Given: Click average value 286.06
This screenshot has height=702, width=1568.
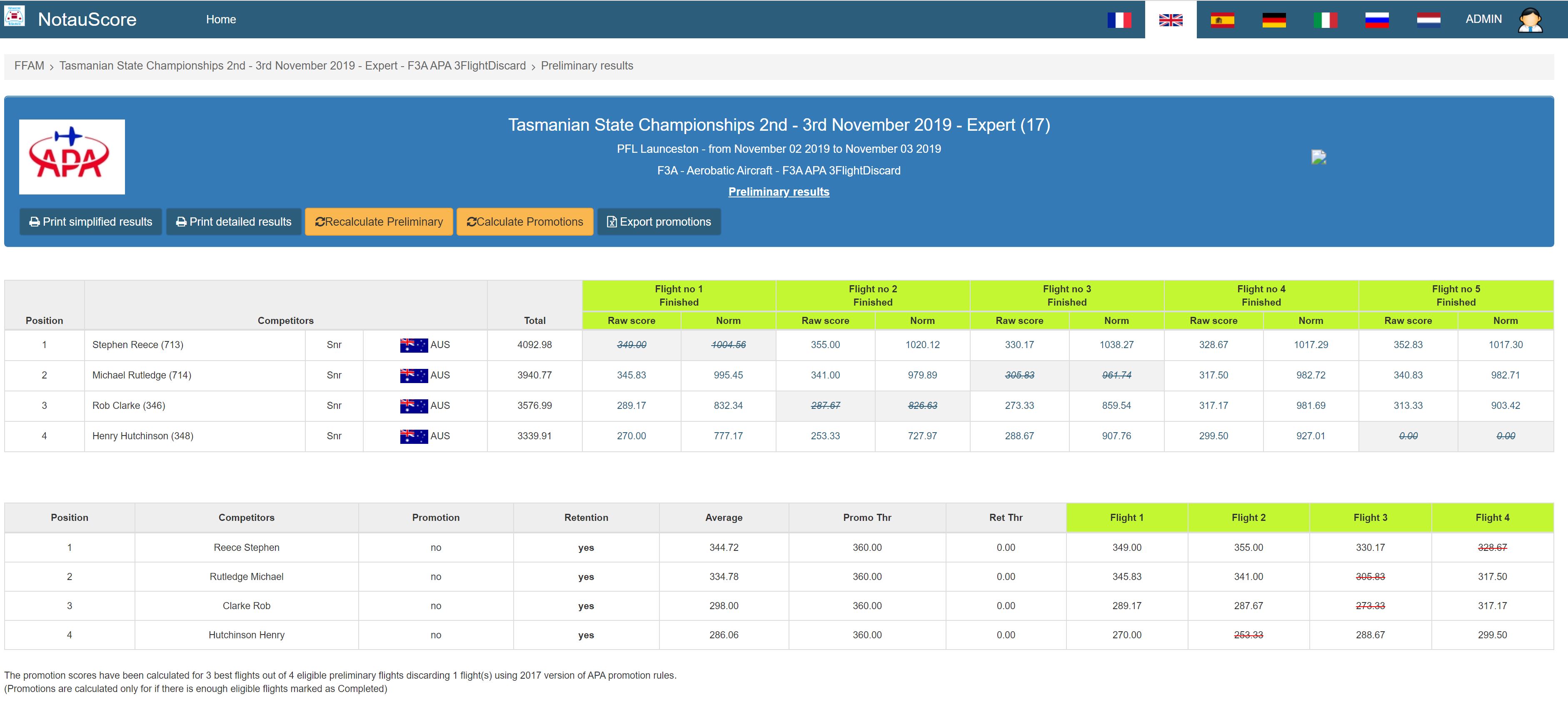Looking at the screenshot, I should click(724, 635).
